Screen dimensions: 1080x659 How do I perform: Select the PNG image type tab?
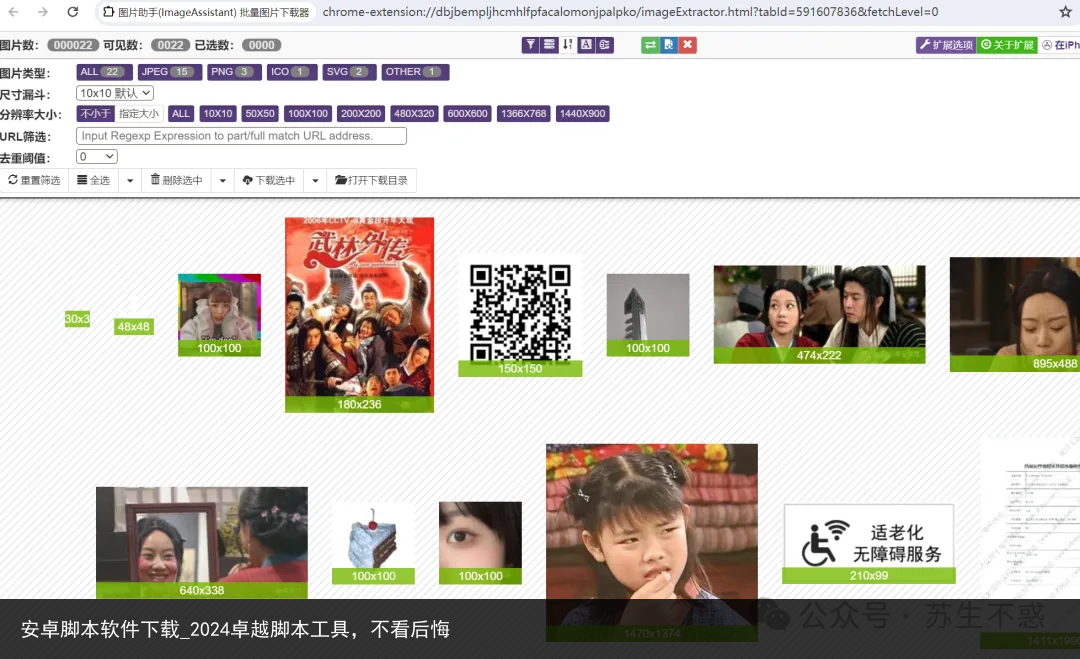(234, 72)
